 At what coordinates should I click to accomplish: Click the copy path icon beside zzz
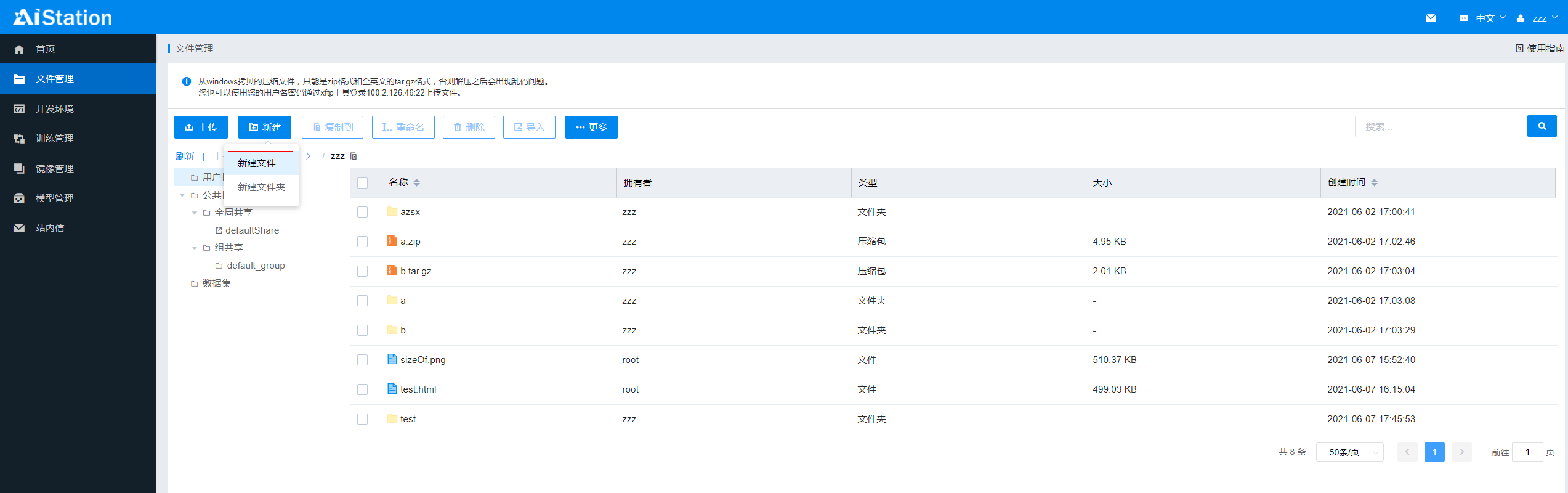pyautogui.click(x=354, y=157)
